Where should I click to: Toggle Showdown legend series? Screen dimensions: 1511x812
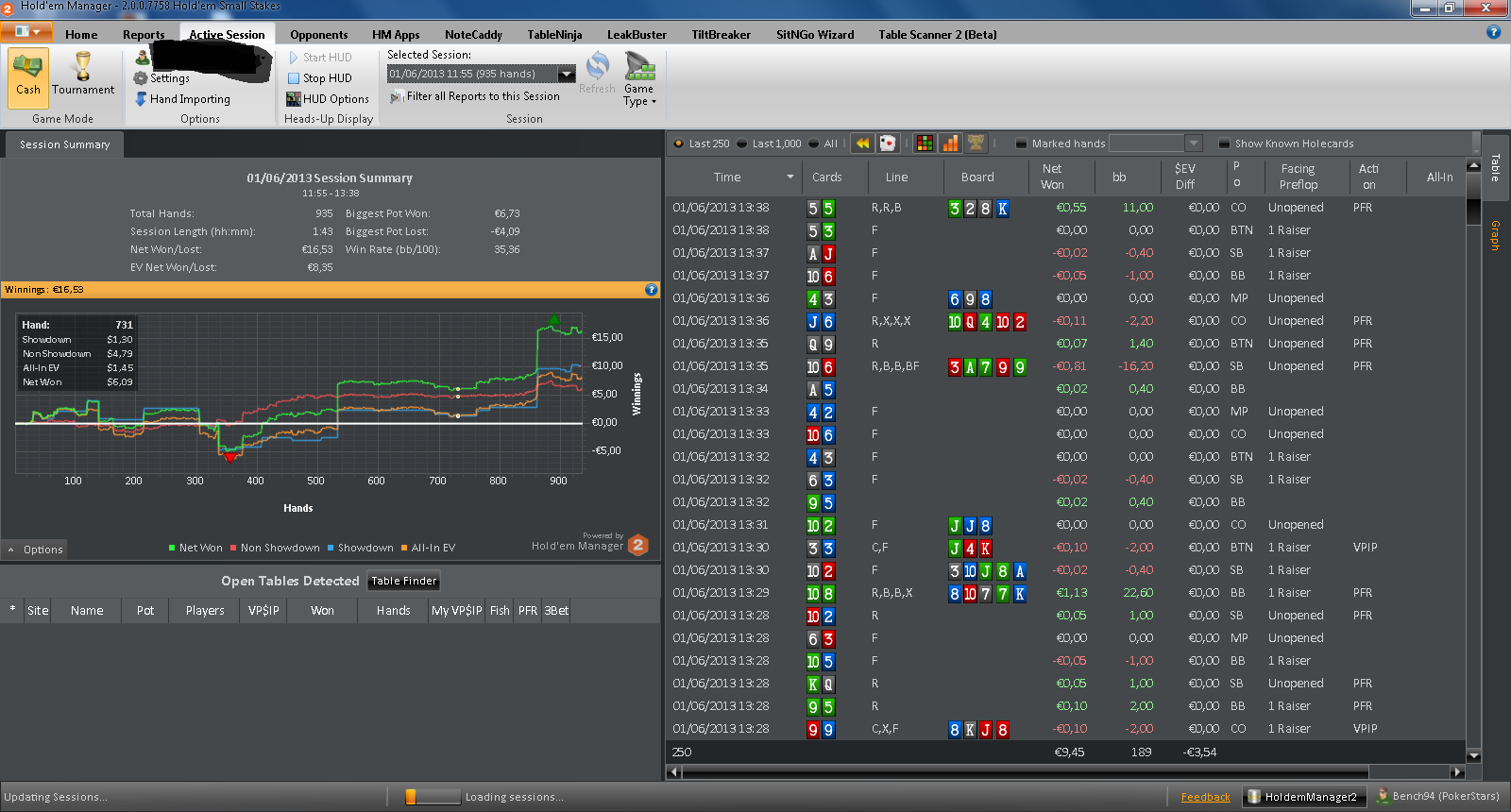pos(360,548)
